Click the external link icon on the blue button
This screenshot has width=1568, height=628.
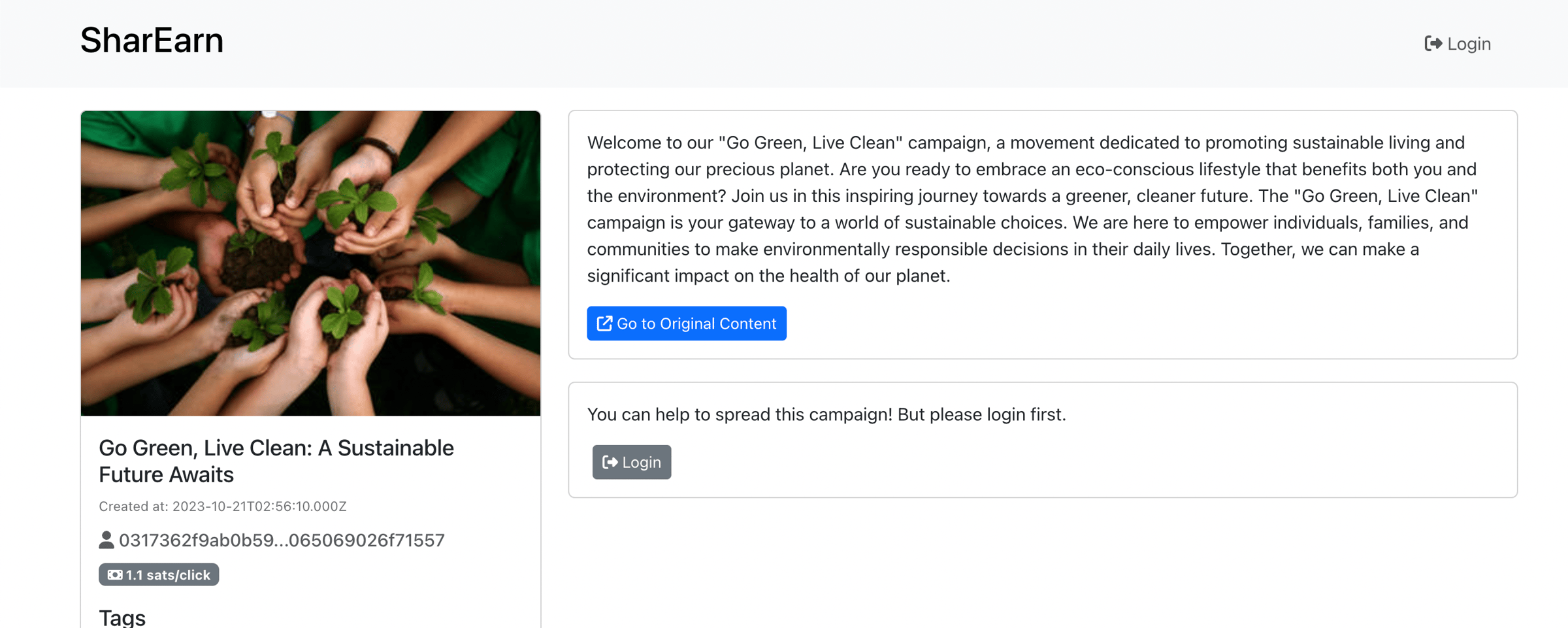(x=604, y=323)
